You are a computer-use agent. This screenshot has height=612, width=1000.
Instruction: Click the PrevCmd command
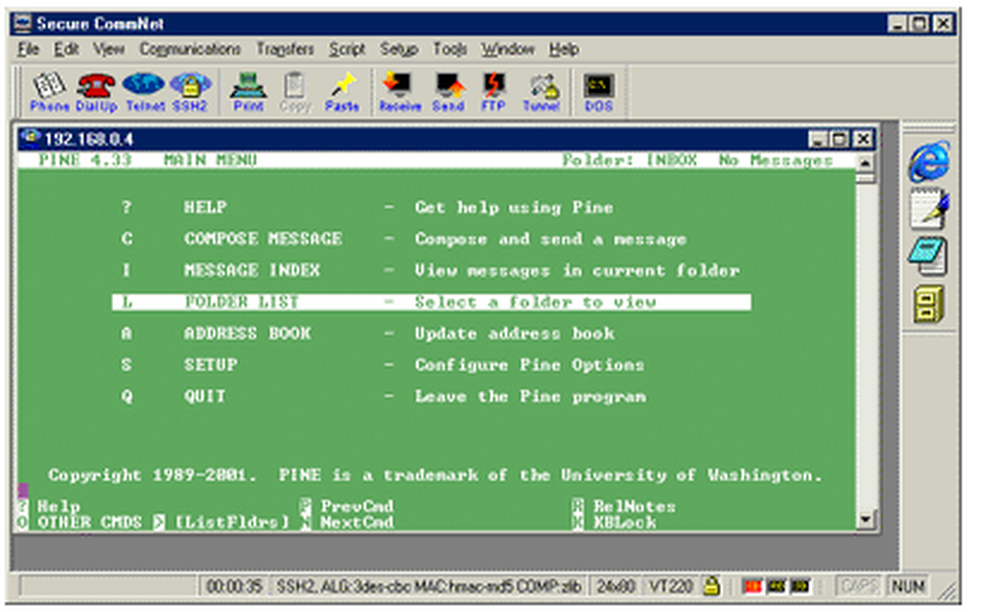pos(357,506)
